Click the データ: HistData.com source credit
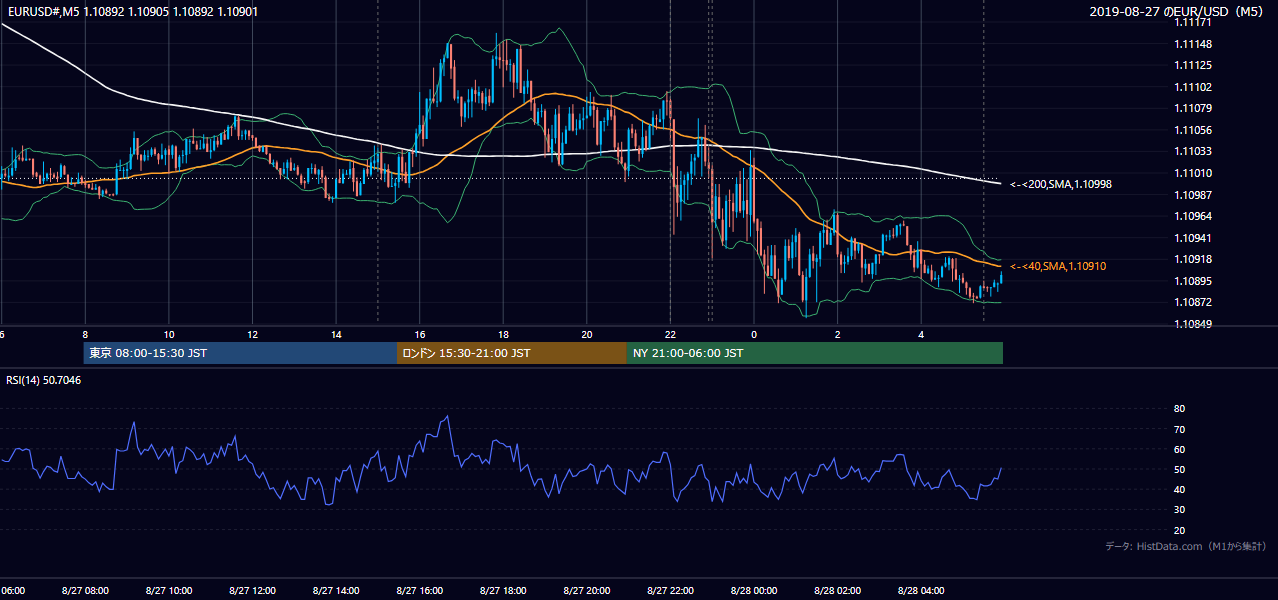1278x600 pixels. (x=1186, y=546)
